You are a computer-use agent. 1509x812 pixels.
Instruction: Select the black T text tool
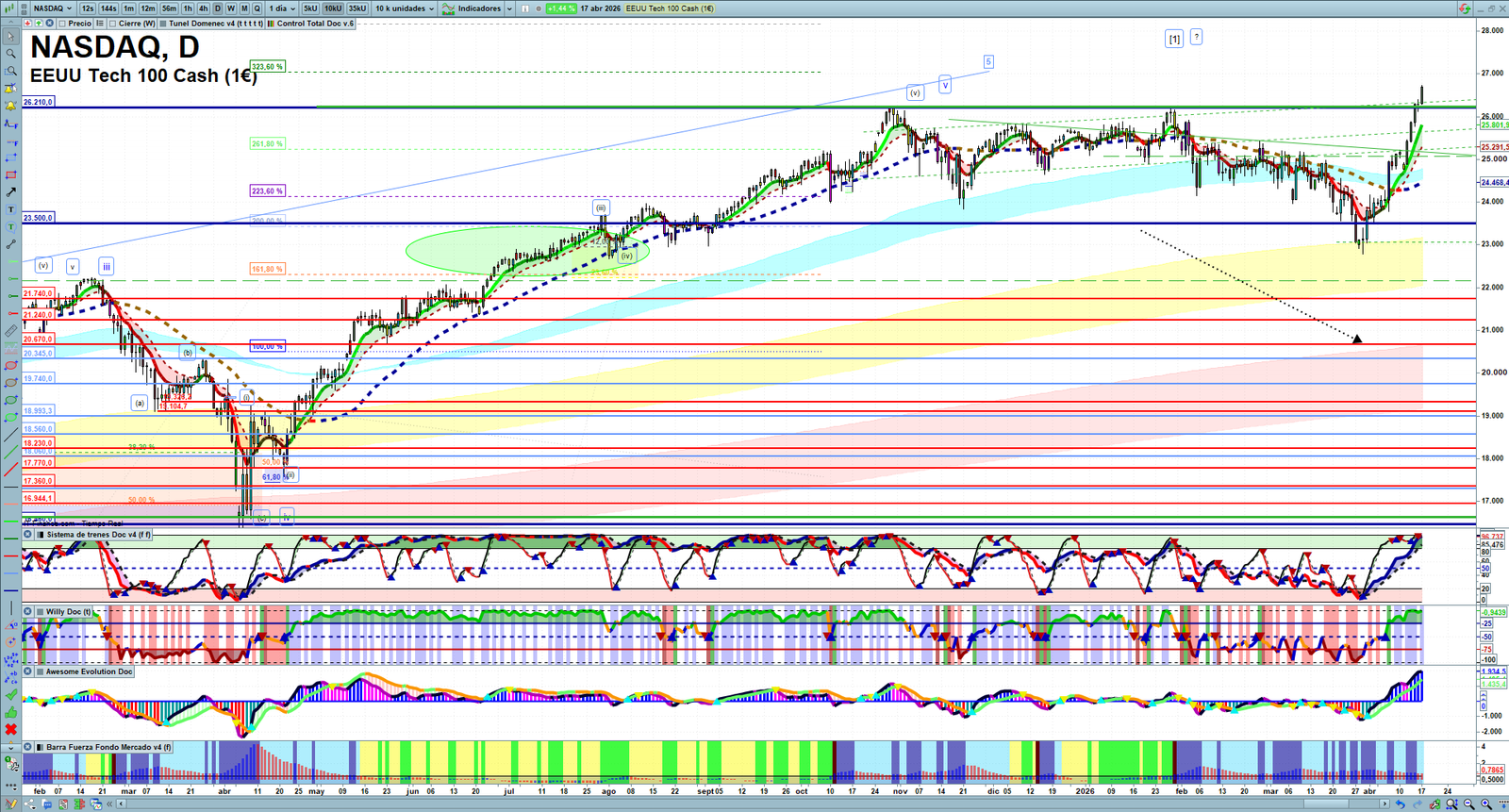[11, 209]
